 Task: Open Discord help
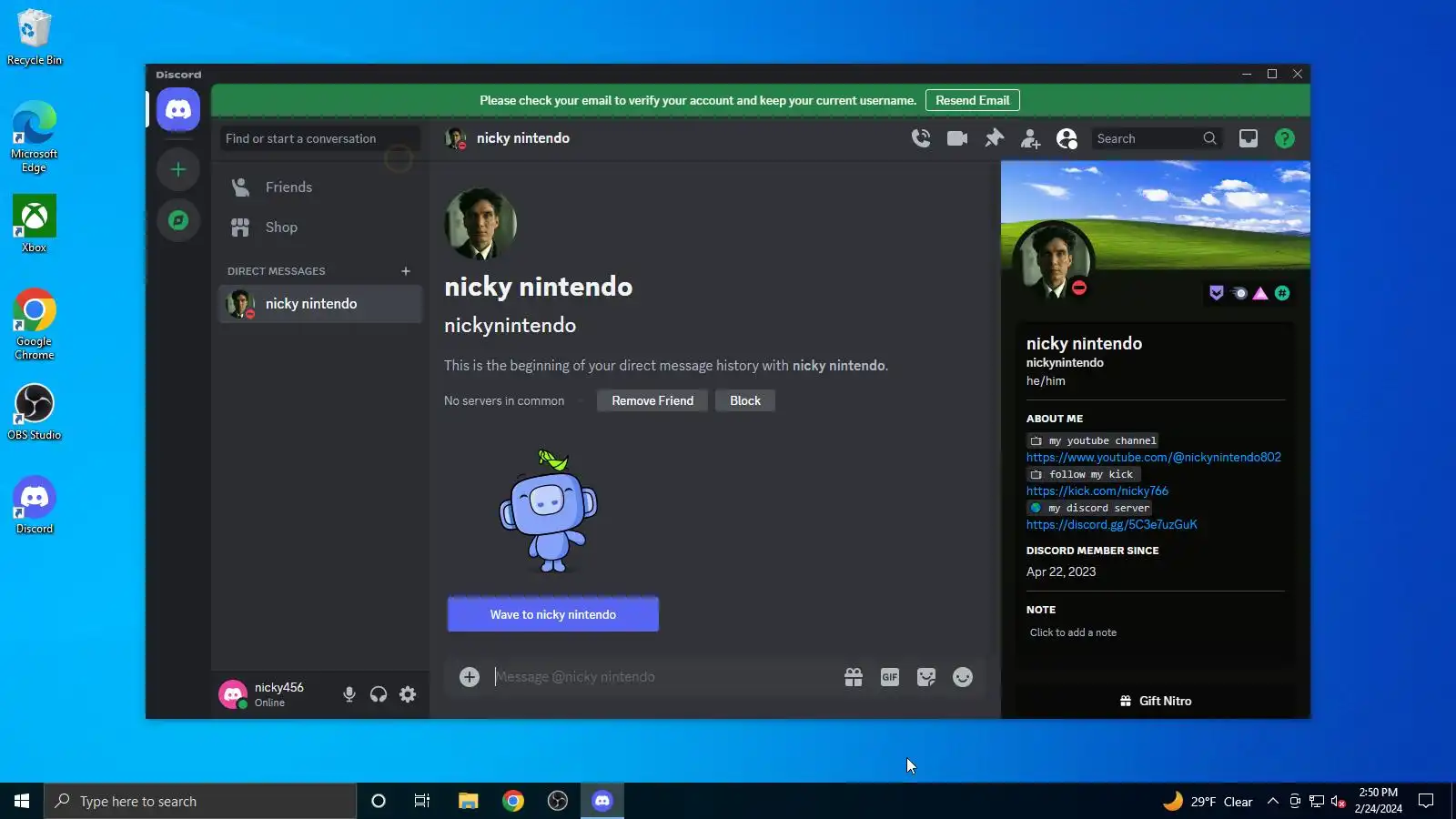tap(1285, 138)
